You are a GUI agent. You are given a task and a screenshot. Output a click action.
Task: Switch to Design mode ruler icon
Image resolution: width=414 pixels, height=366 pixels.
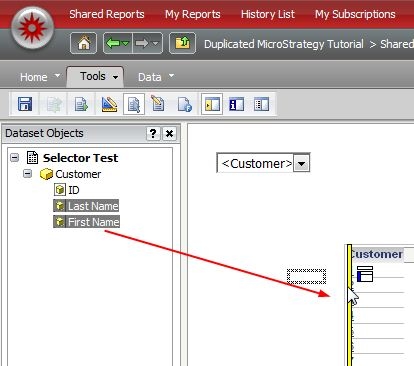pyautogui.click(x=109, y=104)
